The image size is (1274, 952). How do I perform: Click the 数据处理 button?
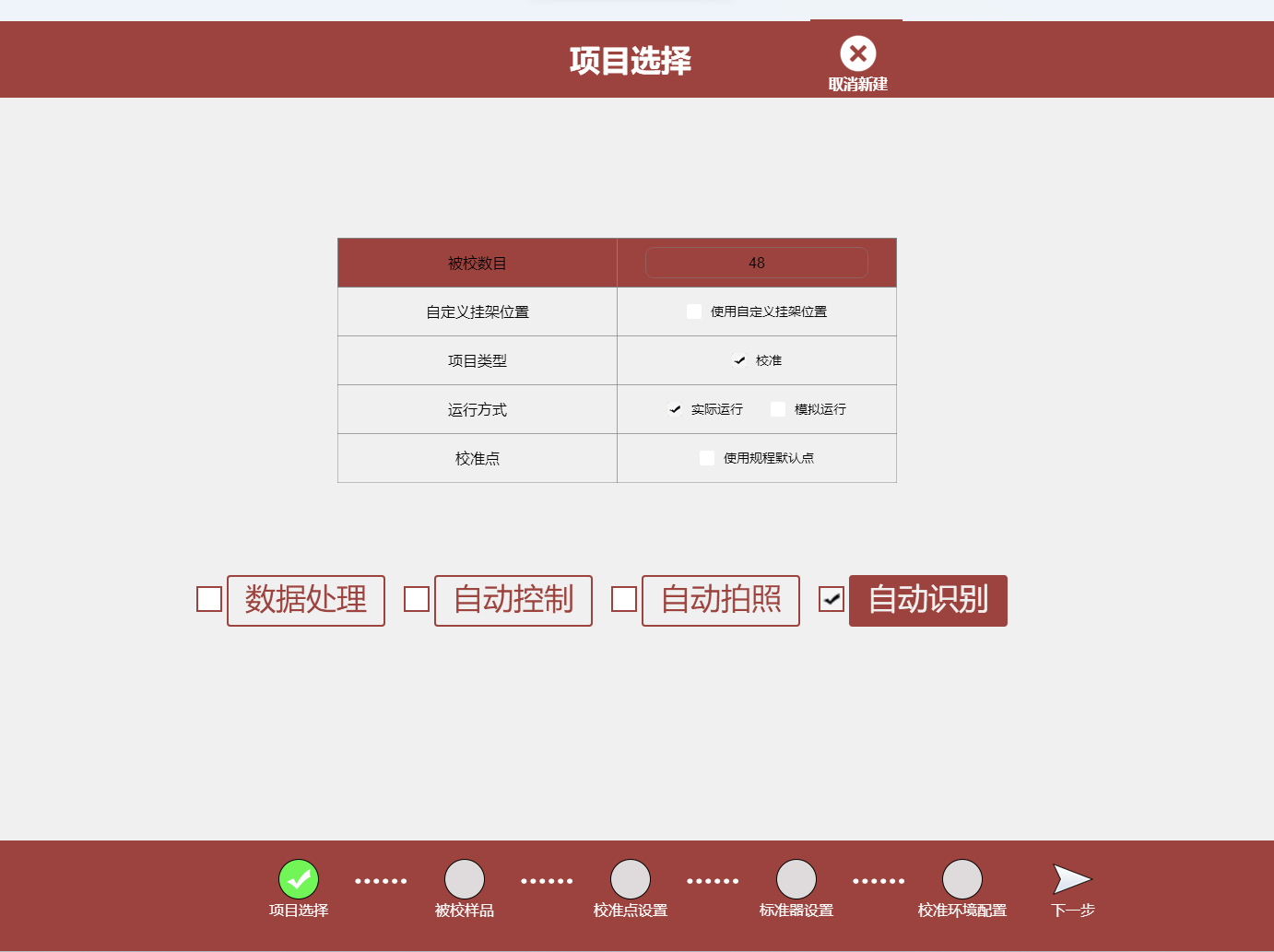click(306, 600)
